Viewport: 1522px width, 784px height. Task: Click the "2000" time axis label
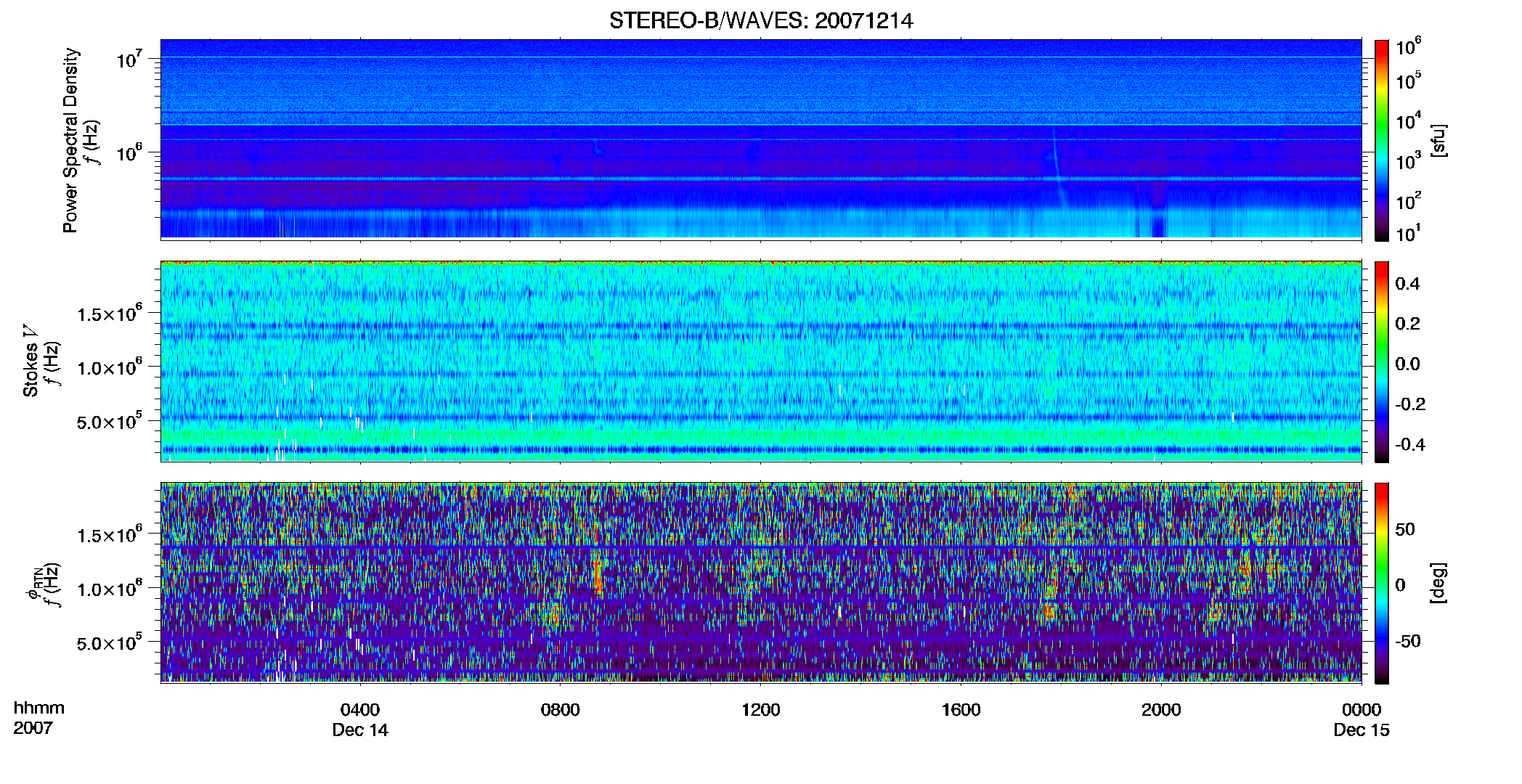pos(1161,709)
